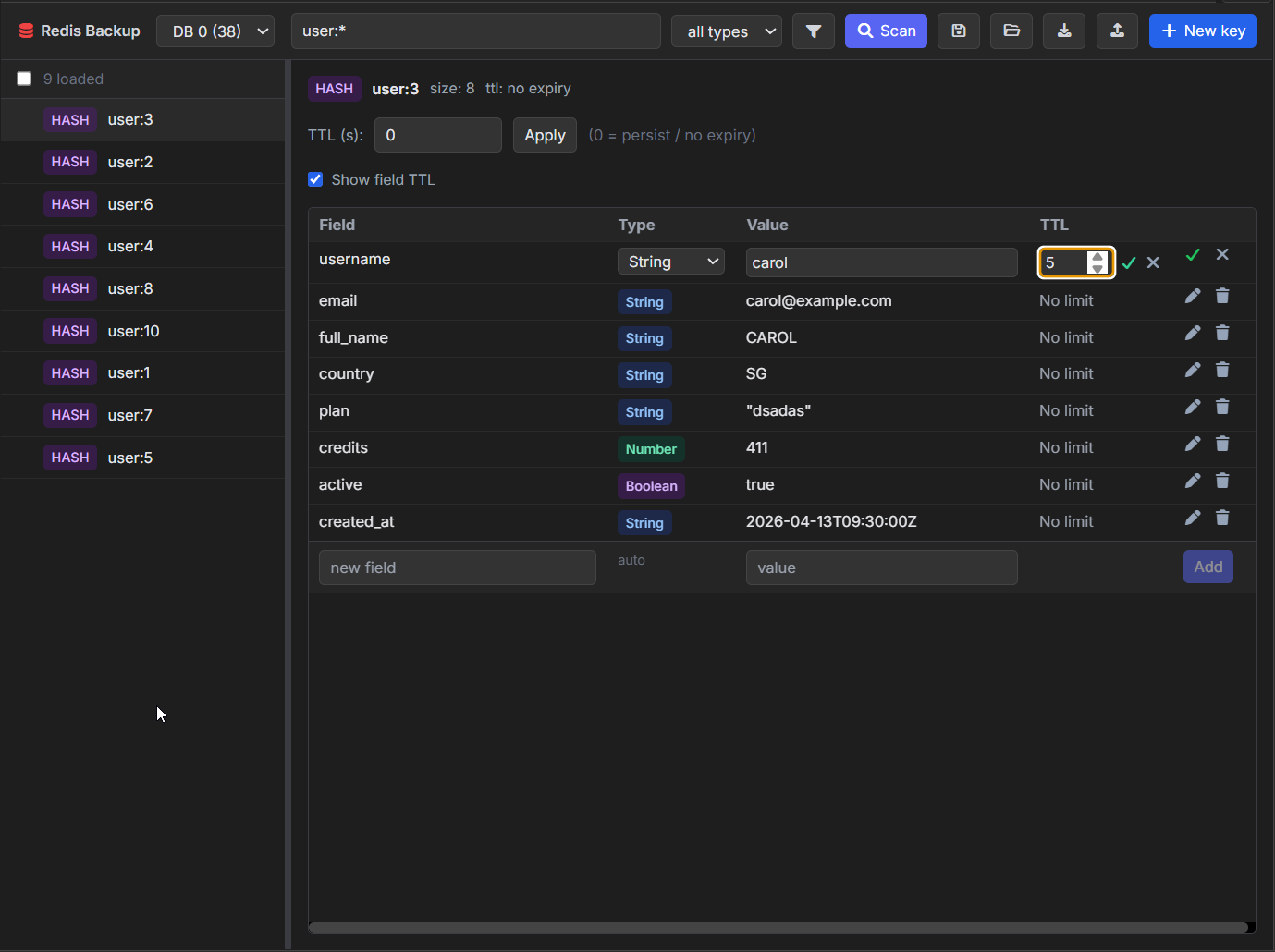Select the user:3 key in the list
The width and height of the screenshot is (1275, 952).
coord(142,120)
